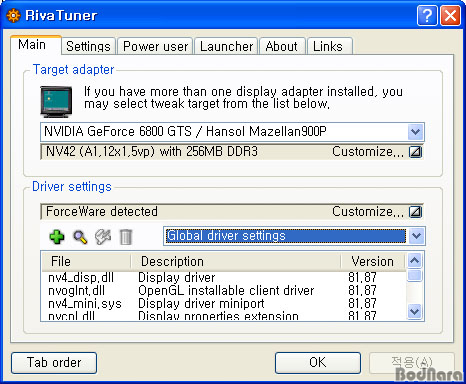Go to the About tab
Image resolution: width=466 pixels, height=384 pixels.
tap(282, 46)
